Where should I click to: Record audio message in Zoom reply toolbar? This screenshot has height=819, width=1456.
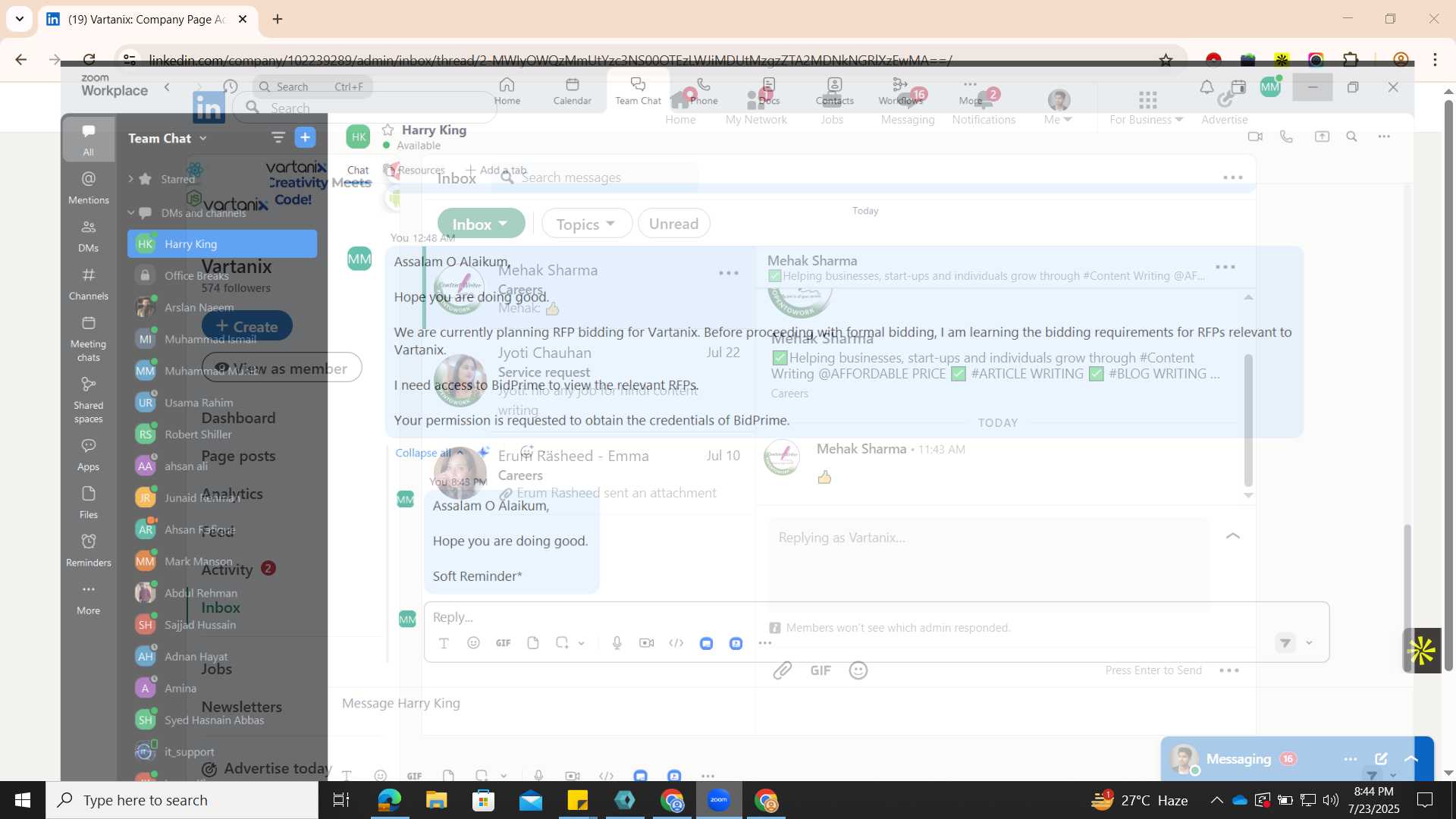coord(617,643)
